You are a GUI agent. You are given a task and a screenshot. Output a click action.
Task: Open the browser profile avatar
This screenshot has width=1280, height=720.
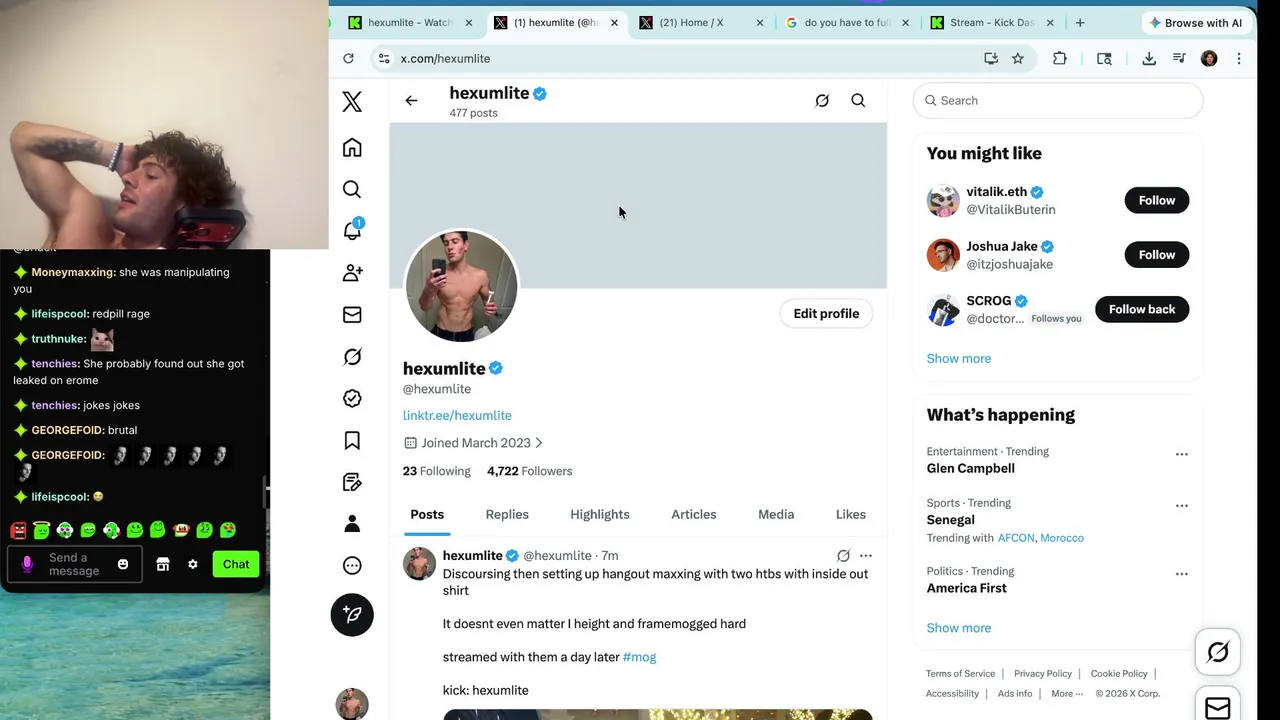click(x=1209, y=59)
